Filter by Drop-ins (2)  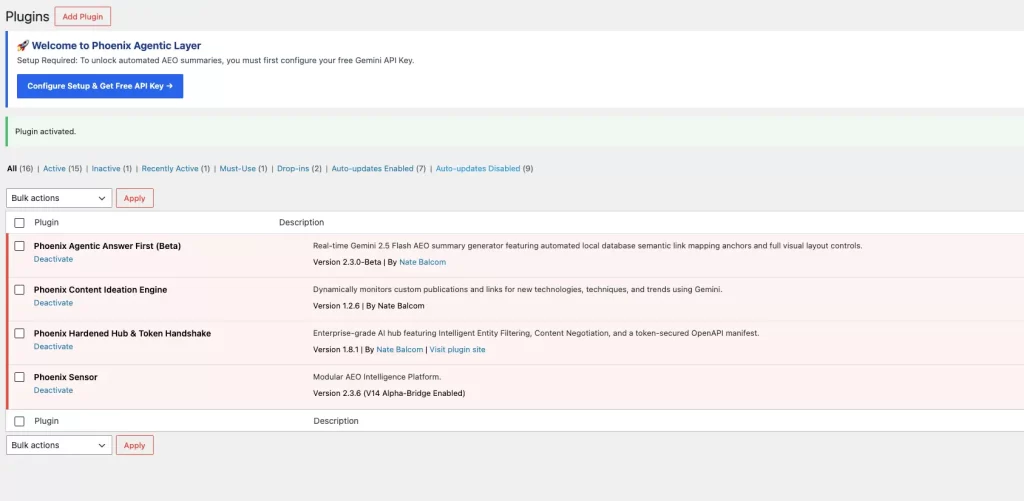click(299, 169)
